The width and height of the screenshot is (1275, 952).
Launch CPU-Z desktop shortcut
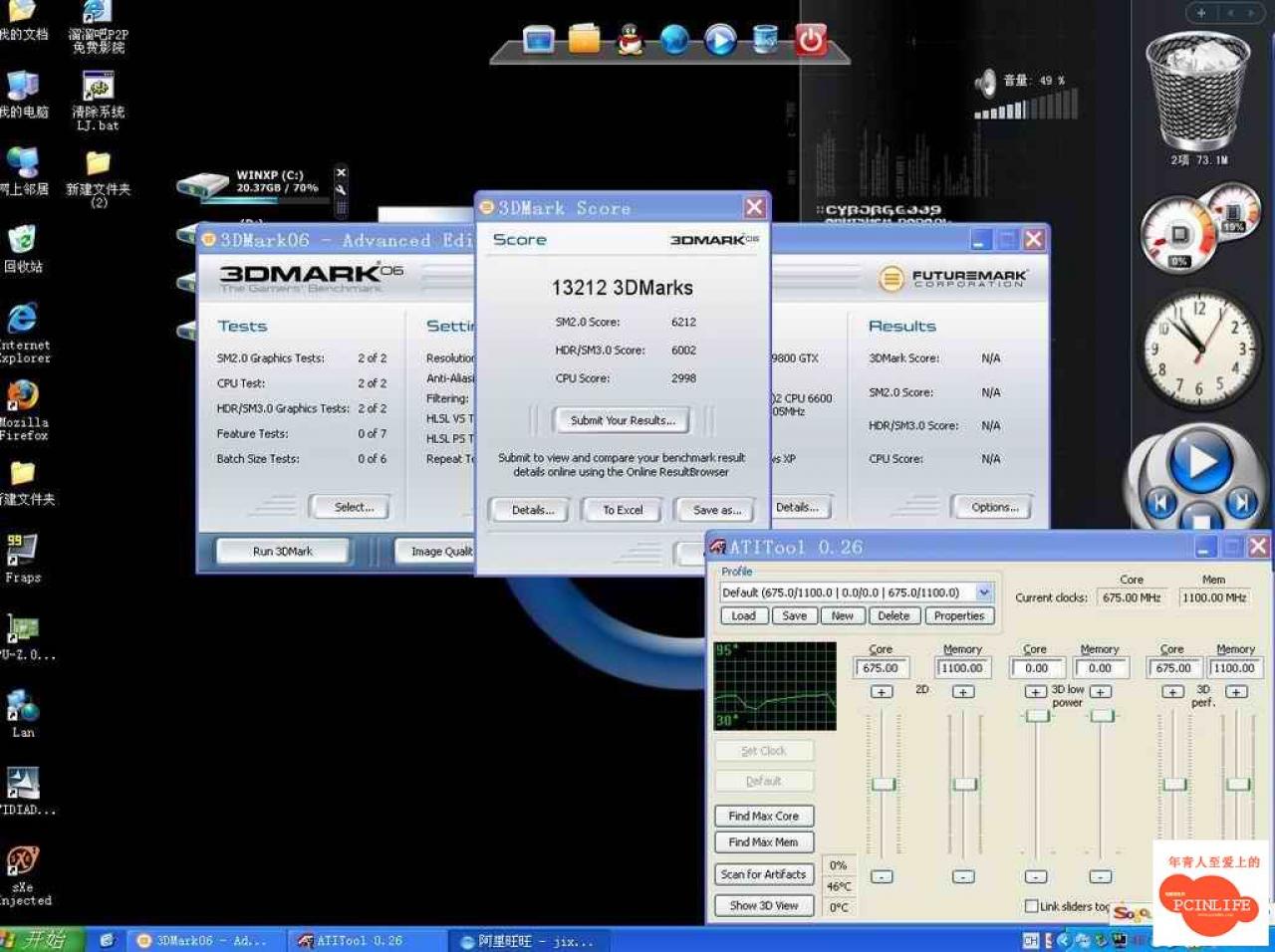point(24,637)
